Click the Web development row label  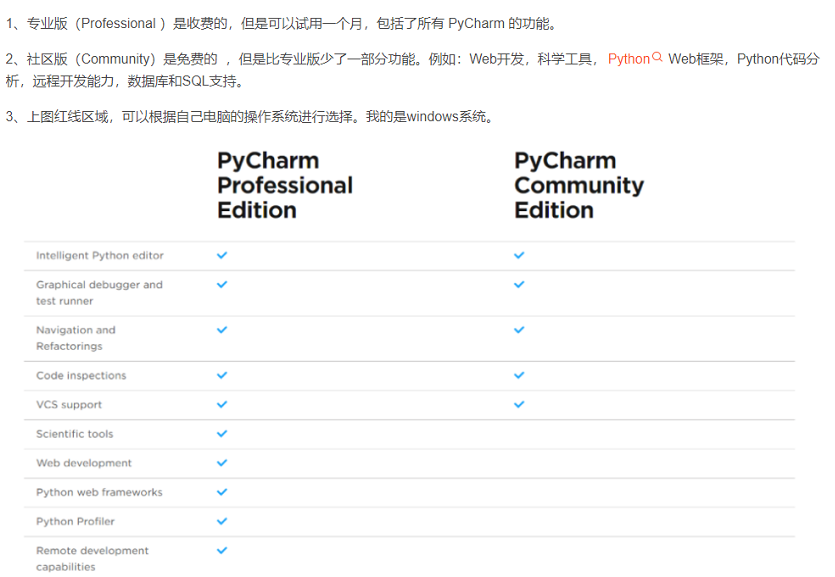(84, 464)
